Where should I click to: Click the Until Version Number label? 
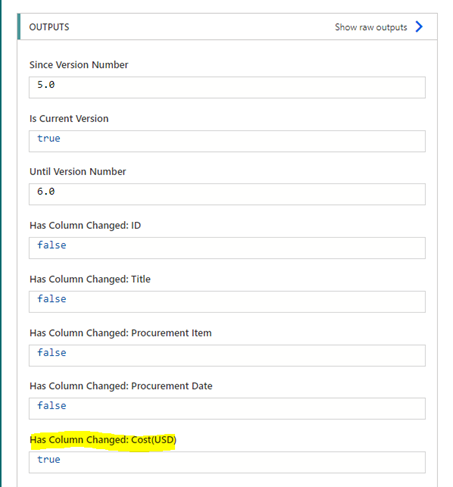(78, 172)
